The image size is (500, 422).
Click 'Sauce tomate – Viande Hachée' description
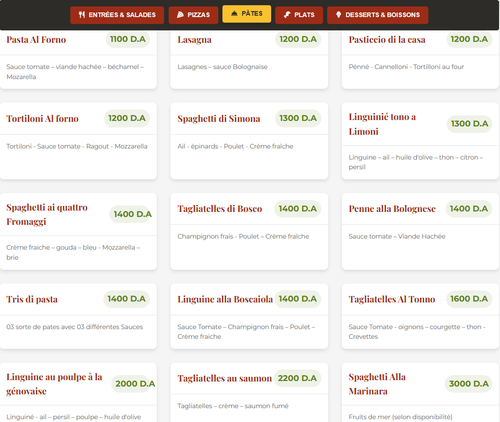397,236
